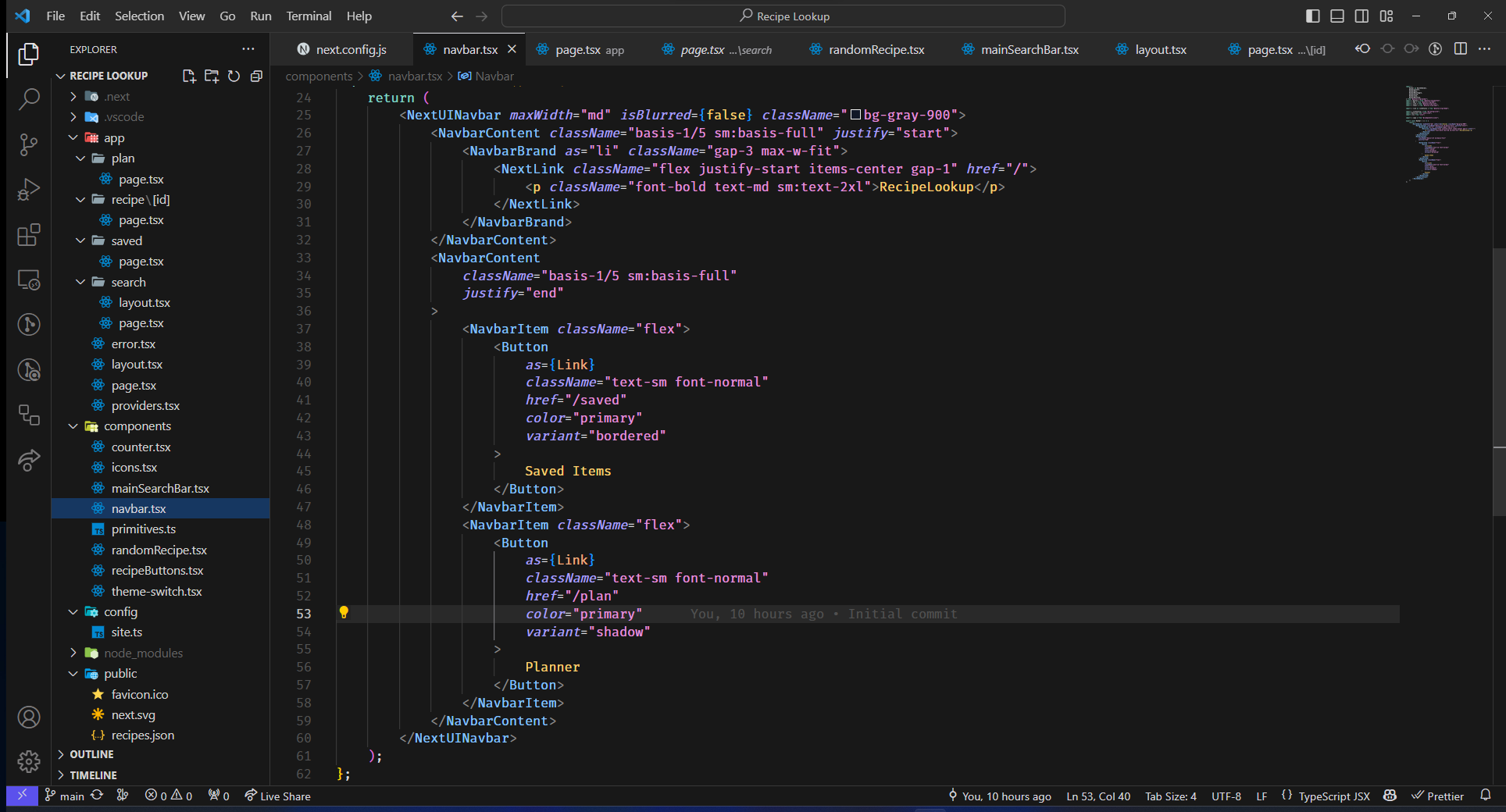Image resolution: width=1506 pixels, height=812 pixels.
Task: Open the Extensions view
Action: [29, 235]
